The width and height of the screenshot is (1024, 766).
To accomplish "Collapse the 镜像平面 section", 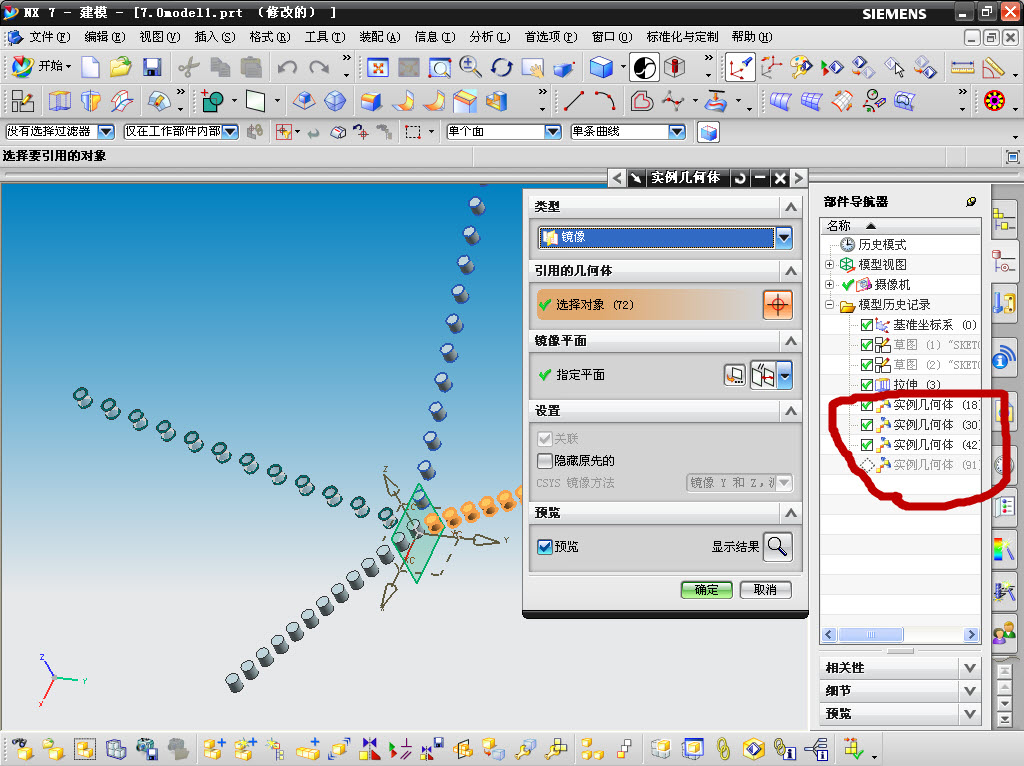I will click(790, 341).
